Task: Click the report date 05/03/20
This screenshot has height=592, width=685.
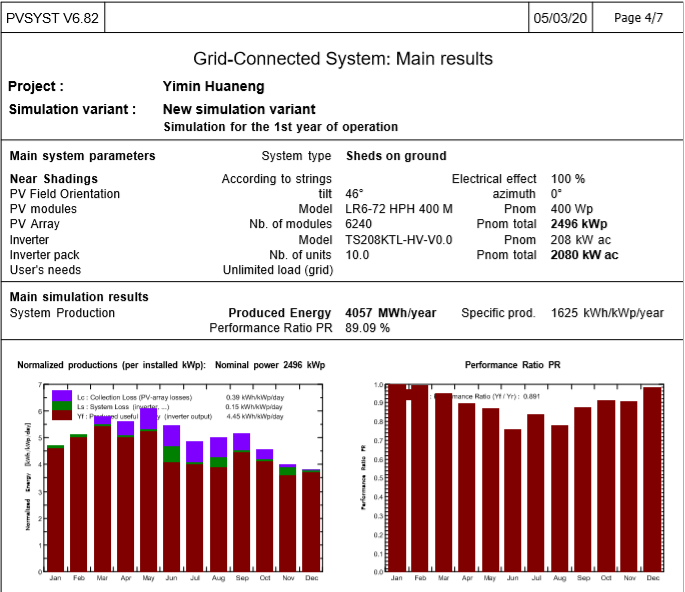Action: point(561,18)
